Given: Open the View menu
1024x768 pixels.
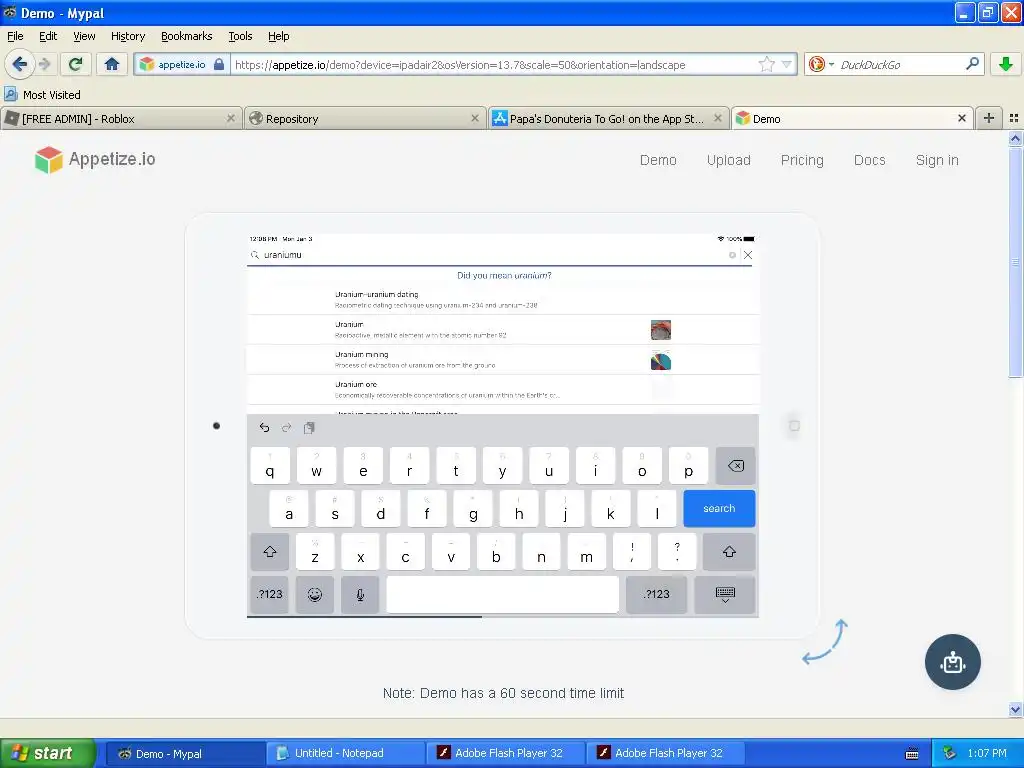Looking at the screenshot, I should tap(84, 36).
